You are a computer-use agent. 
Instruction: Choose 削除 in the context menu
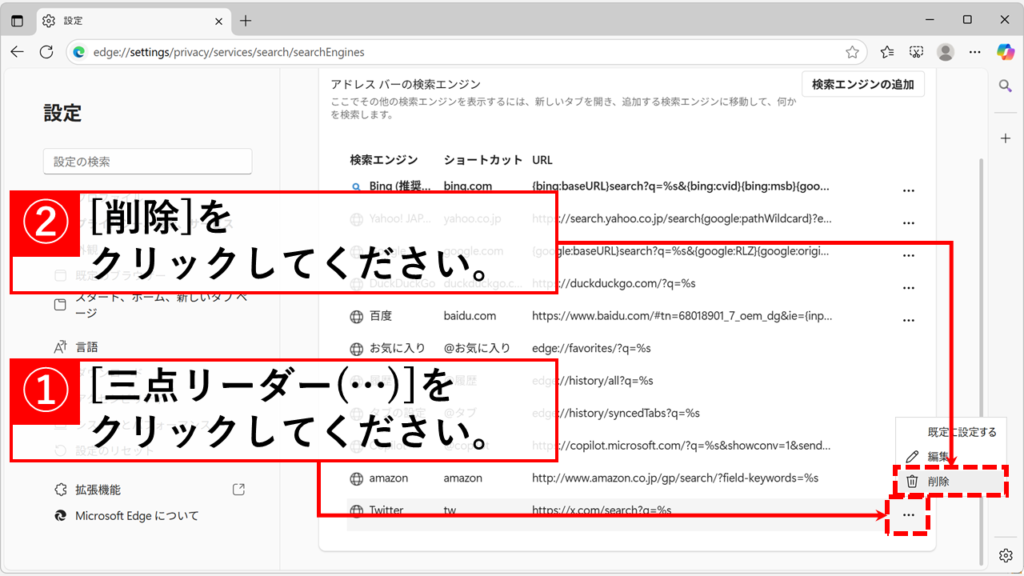(x=952, y=481)
